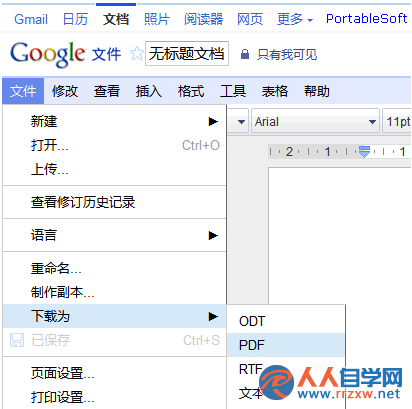Image resolution: width=412 pixels, height=409 pixels.
Task: Open the 照片 link
Action: click(x=157, y=19)
